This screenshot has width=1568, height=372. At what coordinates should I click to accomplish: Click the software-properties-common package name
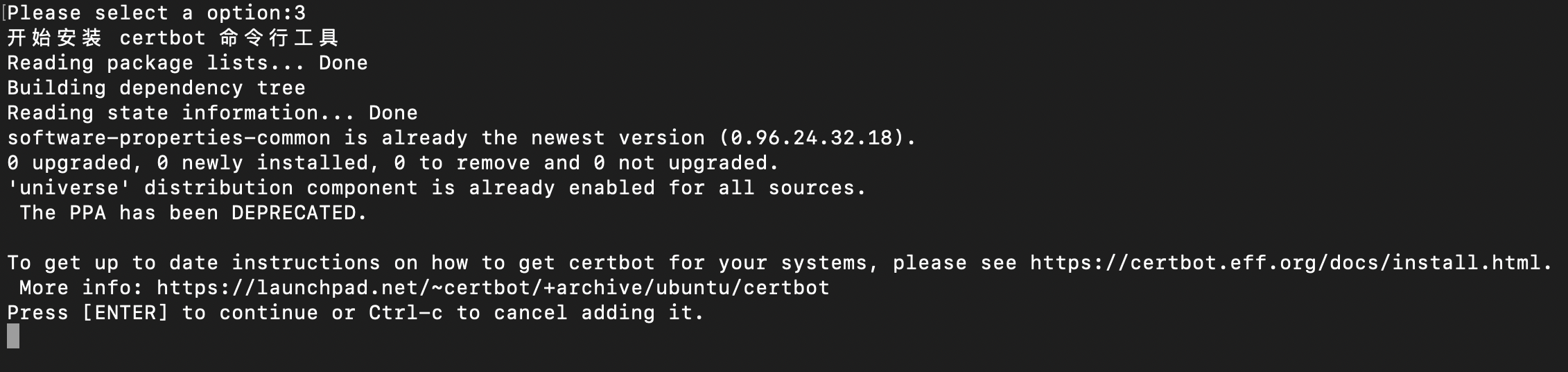click(x=168, y=138)
